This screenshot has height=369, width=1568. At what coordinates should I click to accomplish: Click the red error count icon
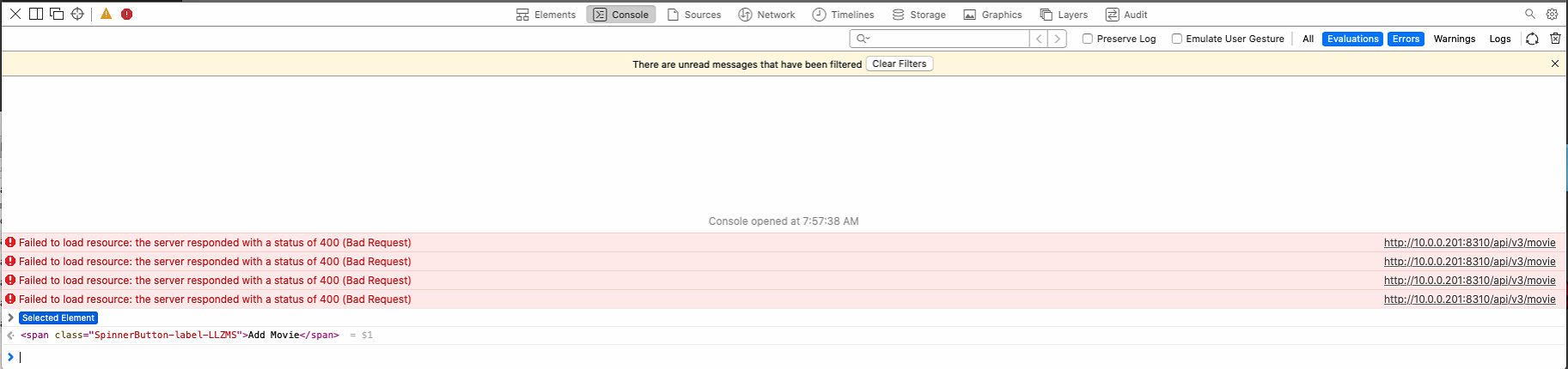coord(127,14)
